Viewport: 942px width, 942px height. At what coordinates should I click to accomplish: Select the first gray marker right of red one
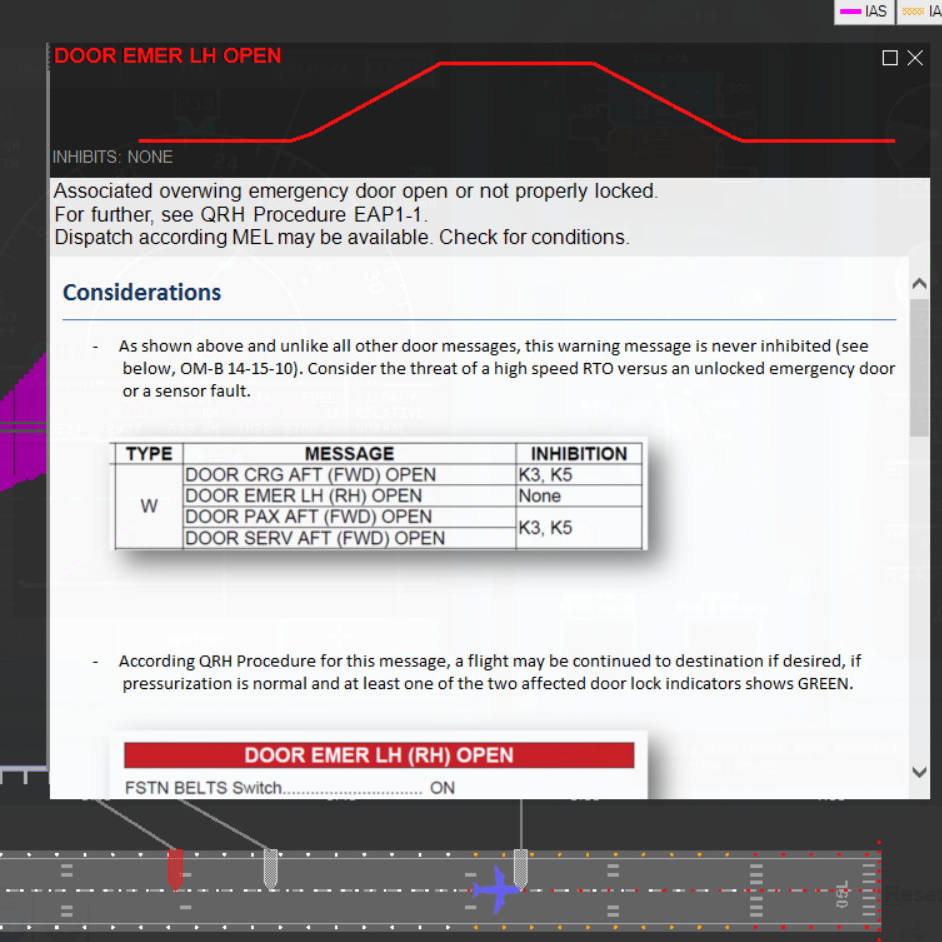click(x=270, y=867)
